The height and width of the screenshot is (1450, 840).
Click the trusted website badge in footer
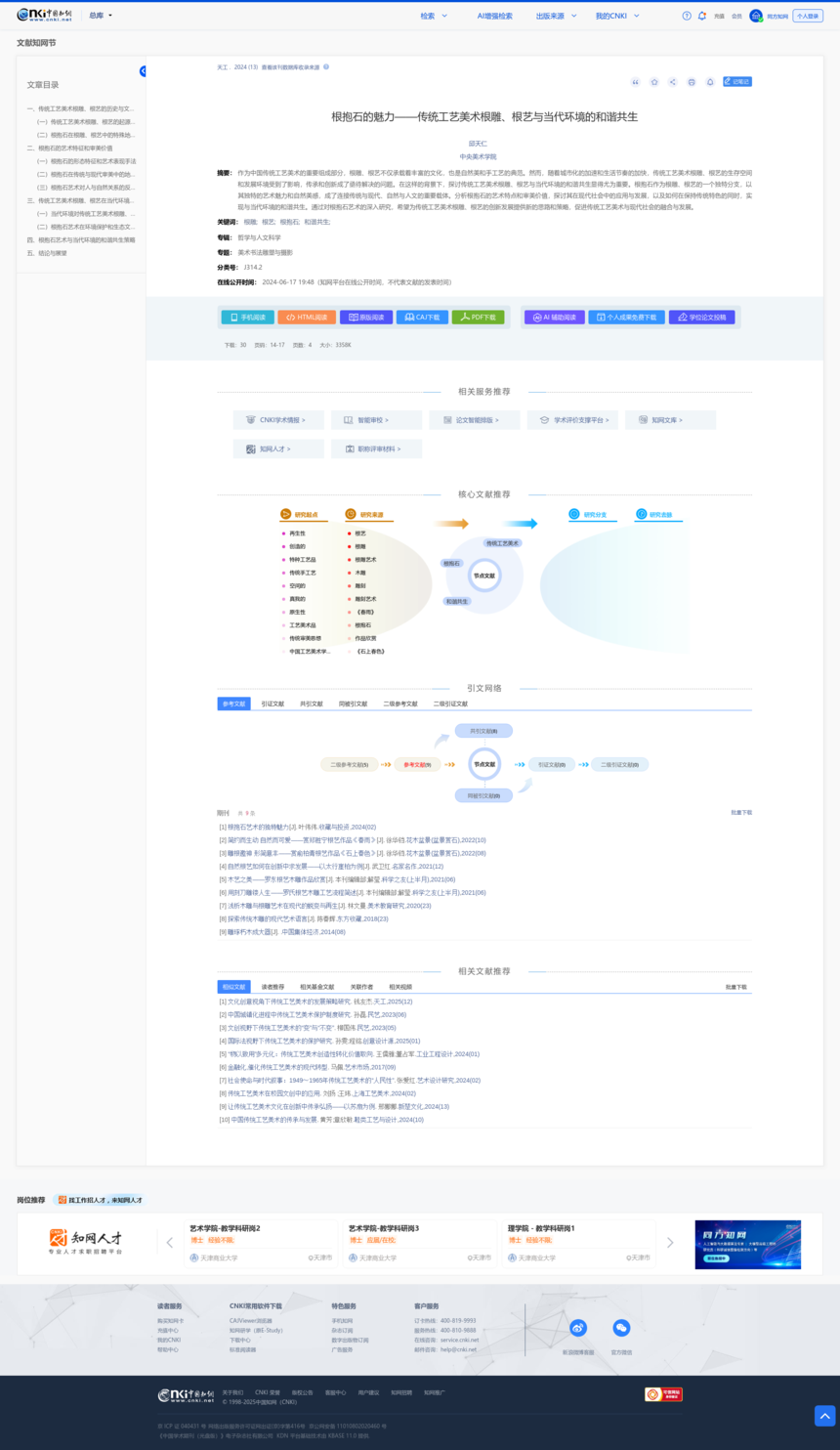pyautogui.click(x=663, y=1394)
